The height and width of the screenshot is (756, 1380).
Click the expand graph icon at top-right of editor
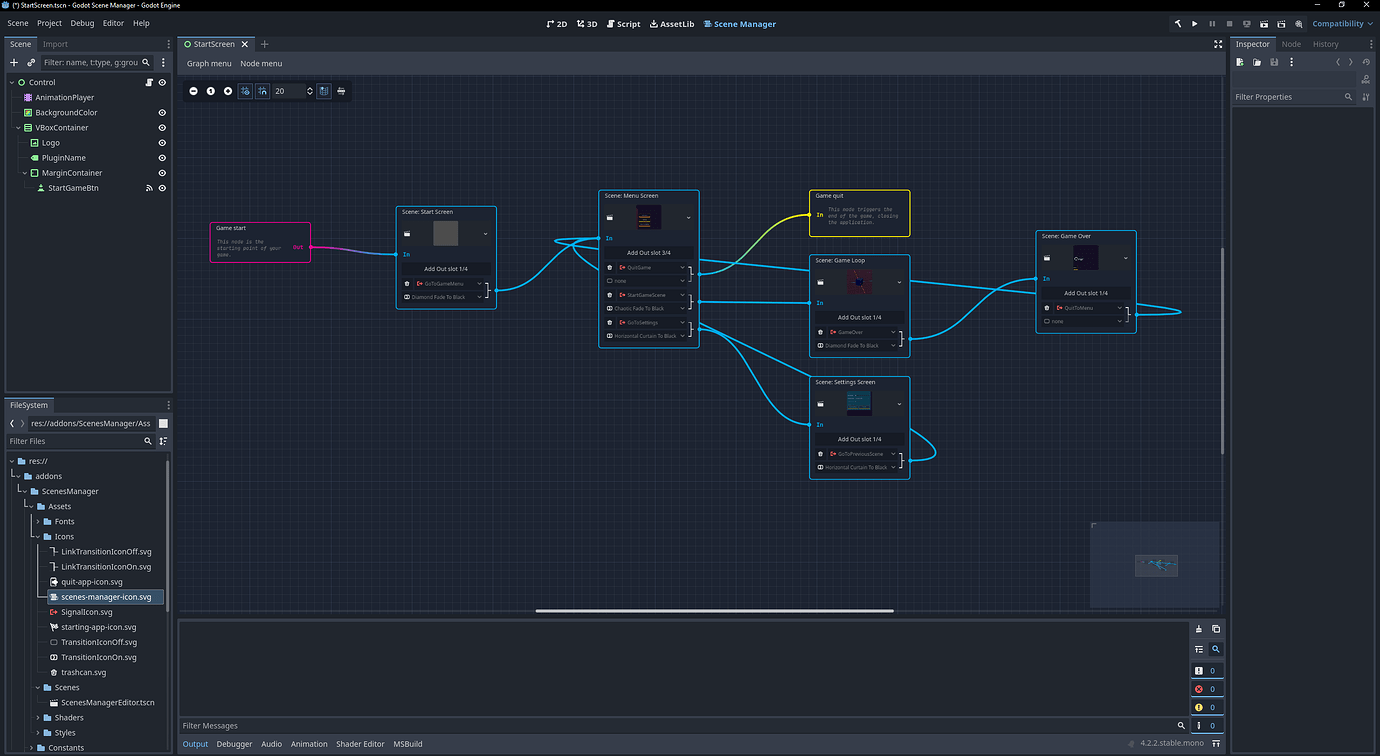(x=1218, y=44)
